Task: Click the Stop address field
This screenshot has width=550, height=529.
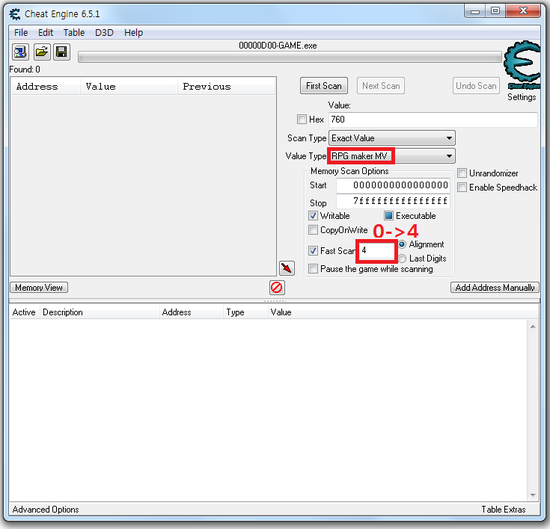Action: tap(393, 201)
